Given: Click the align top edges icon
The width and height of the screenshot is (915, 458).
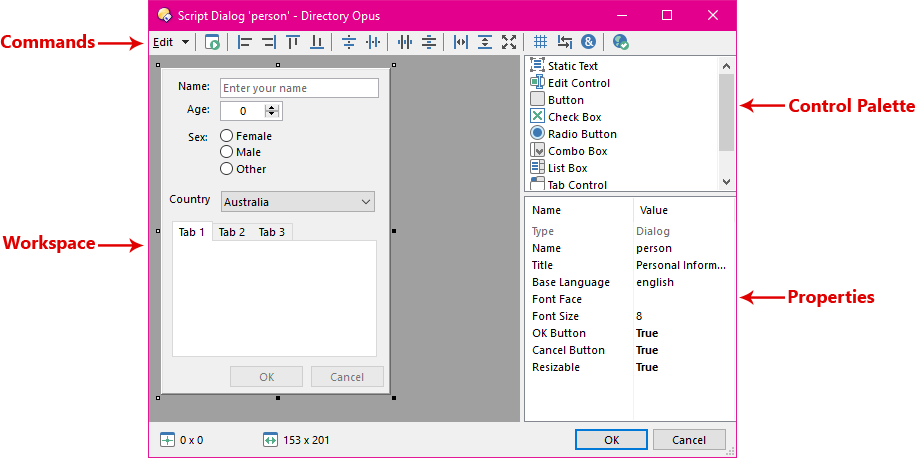Looking at the screenshot, I should (x=293, y=42).
